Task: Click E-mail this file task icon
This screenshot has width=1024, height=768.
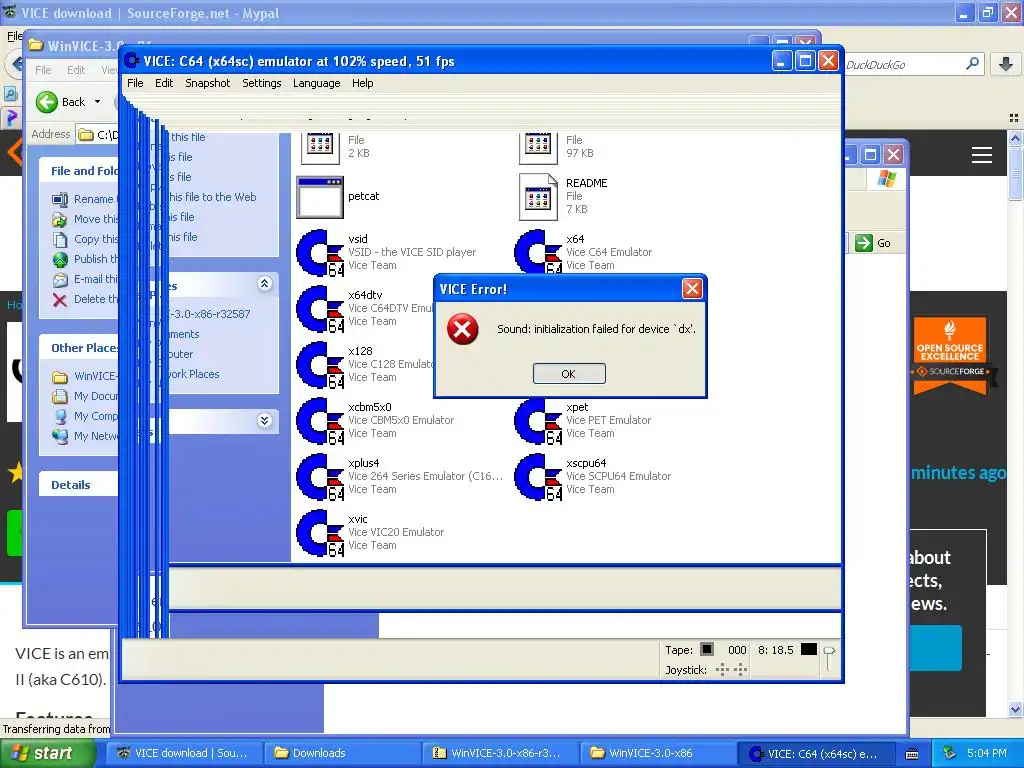Action: point(60,280)
